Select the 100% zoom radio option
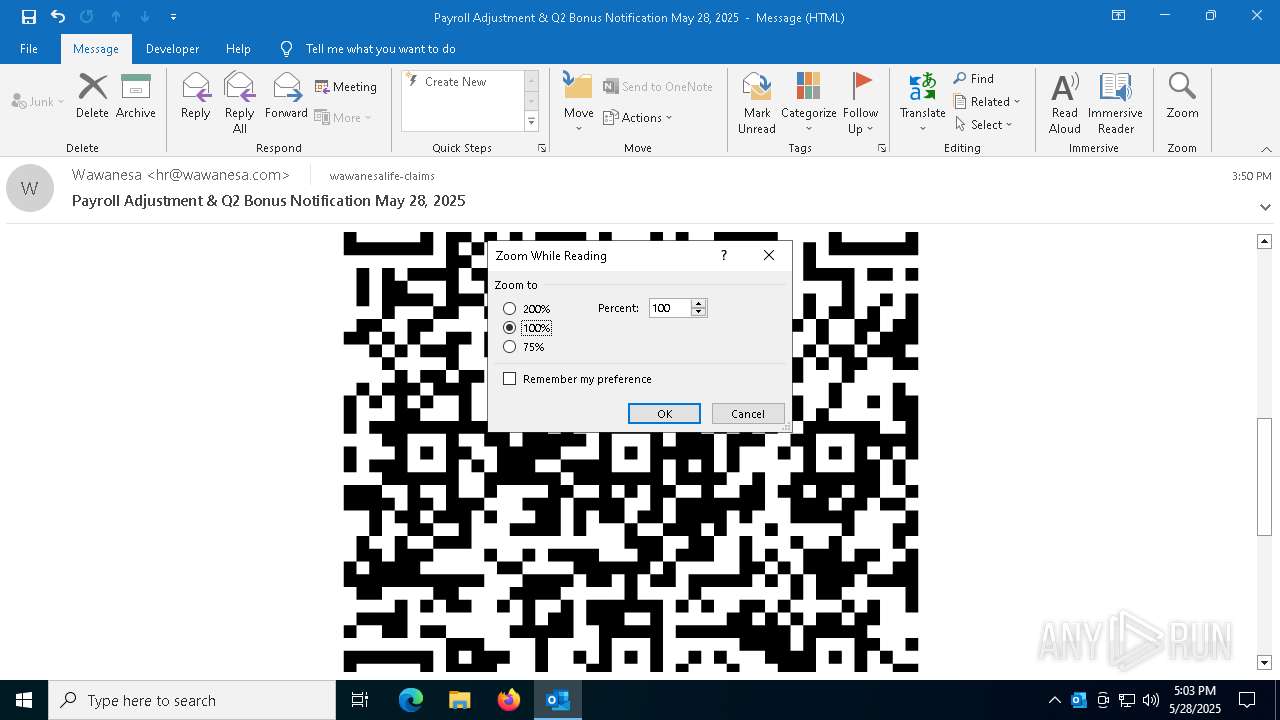The height and width of the screenshot is (720, 1280). pos(510,328)
